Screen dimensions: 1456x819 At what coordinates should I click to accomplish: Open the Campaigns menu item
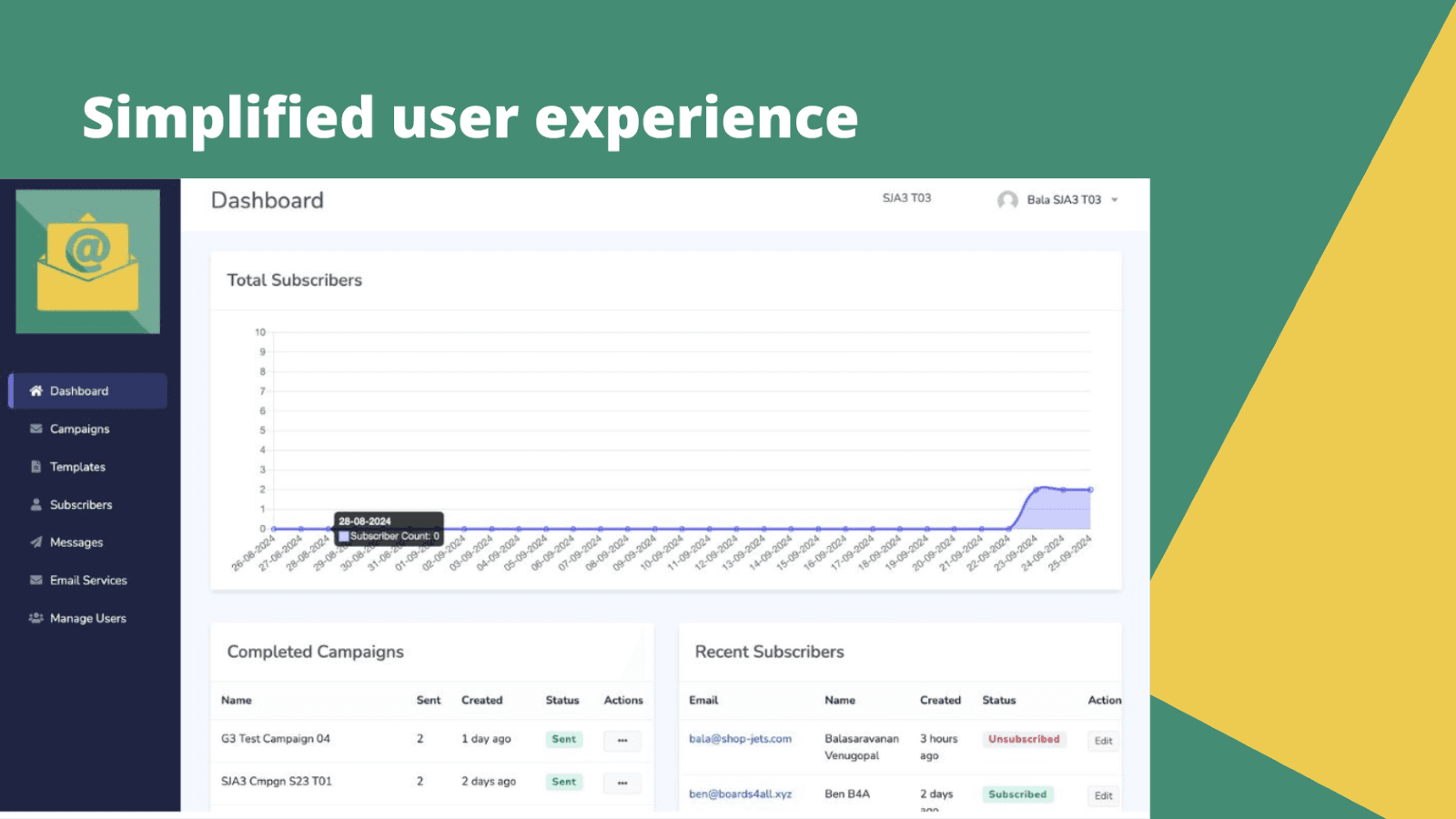(79, 429)
